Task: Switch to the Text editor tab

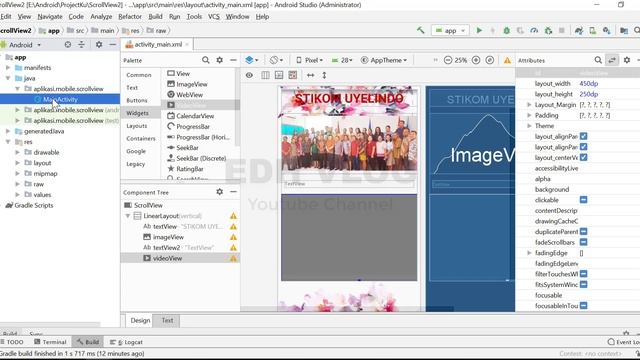Action: point(167,320)
